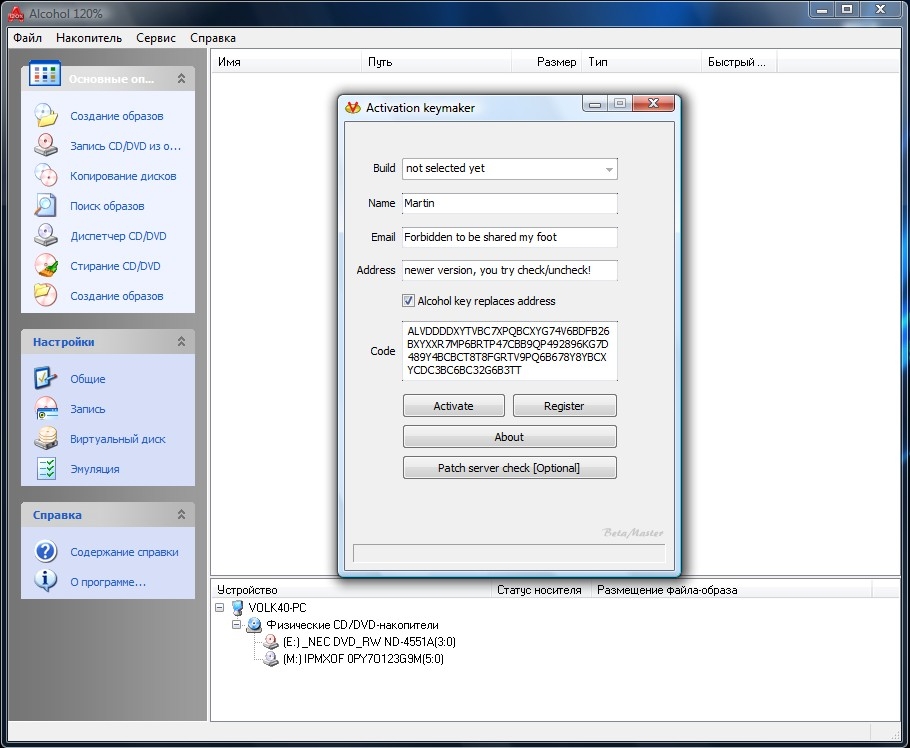Click the Копирование дисков disc icon
The image size is (910, 748).
click(x=46, y=175)
